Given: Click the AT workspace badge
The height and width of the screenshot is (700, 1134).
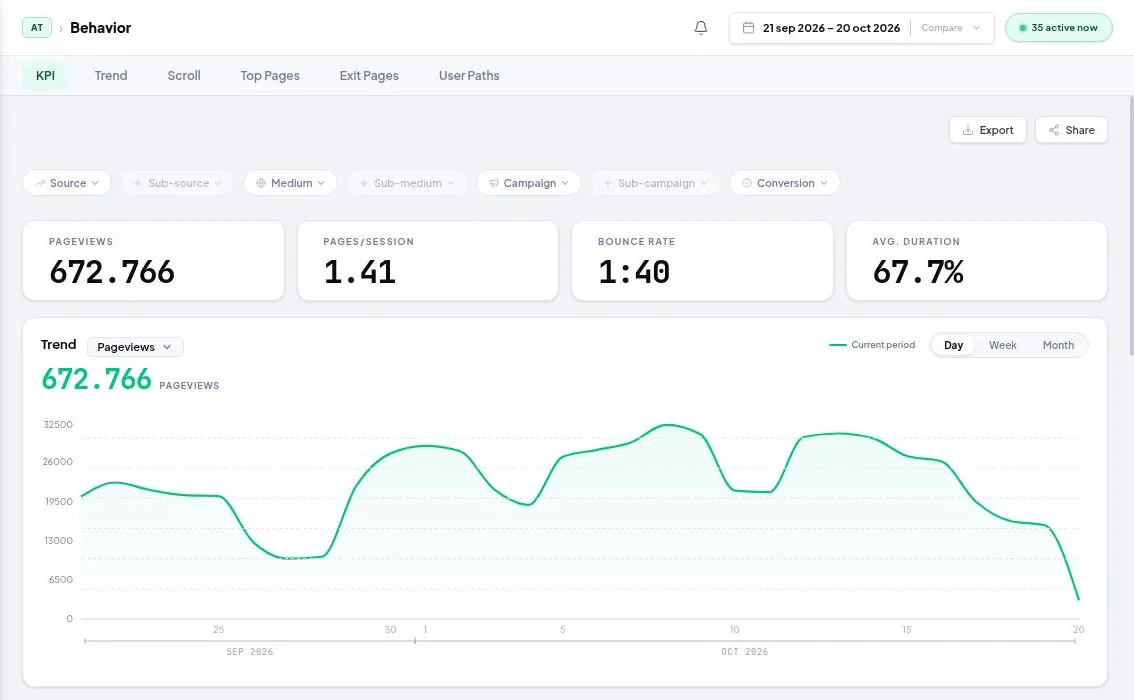Looking at the screenshot, I should (37, 27).
